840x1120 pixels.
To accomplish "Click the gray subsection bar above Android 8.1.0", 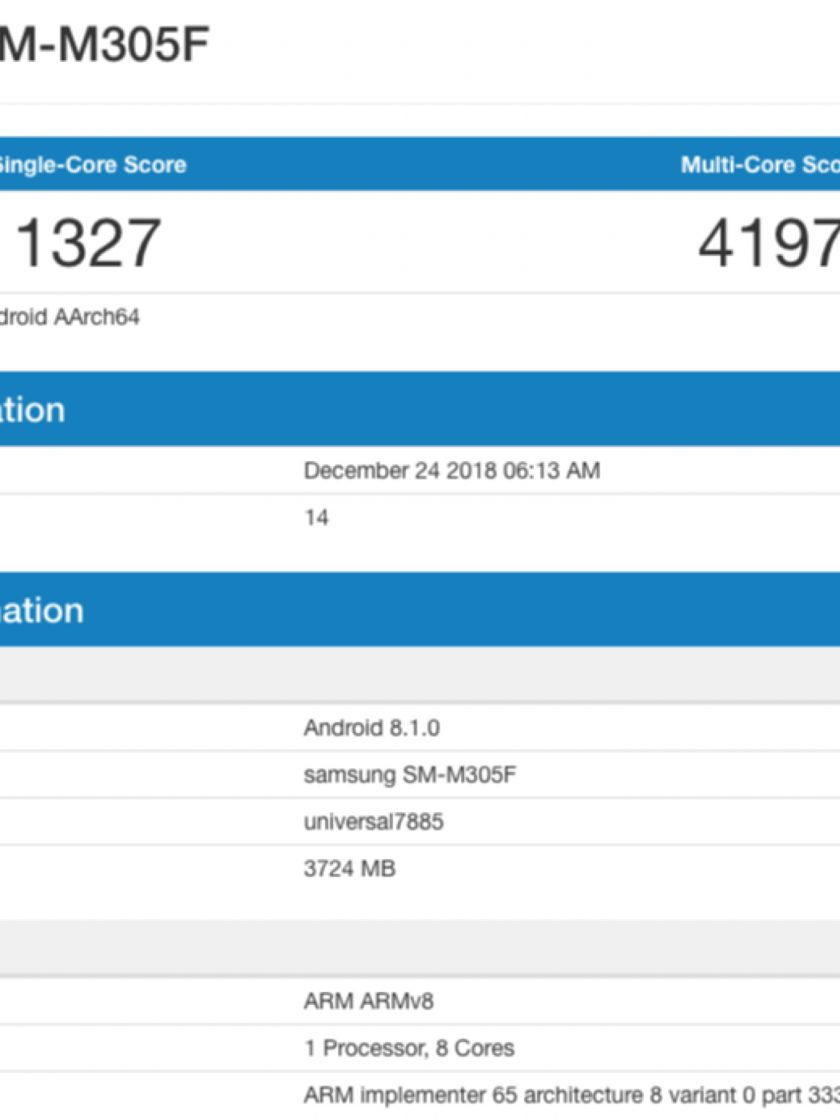I will [420, 674].
